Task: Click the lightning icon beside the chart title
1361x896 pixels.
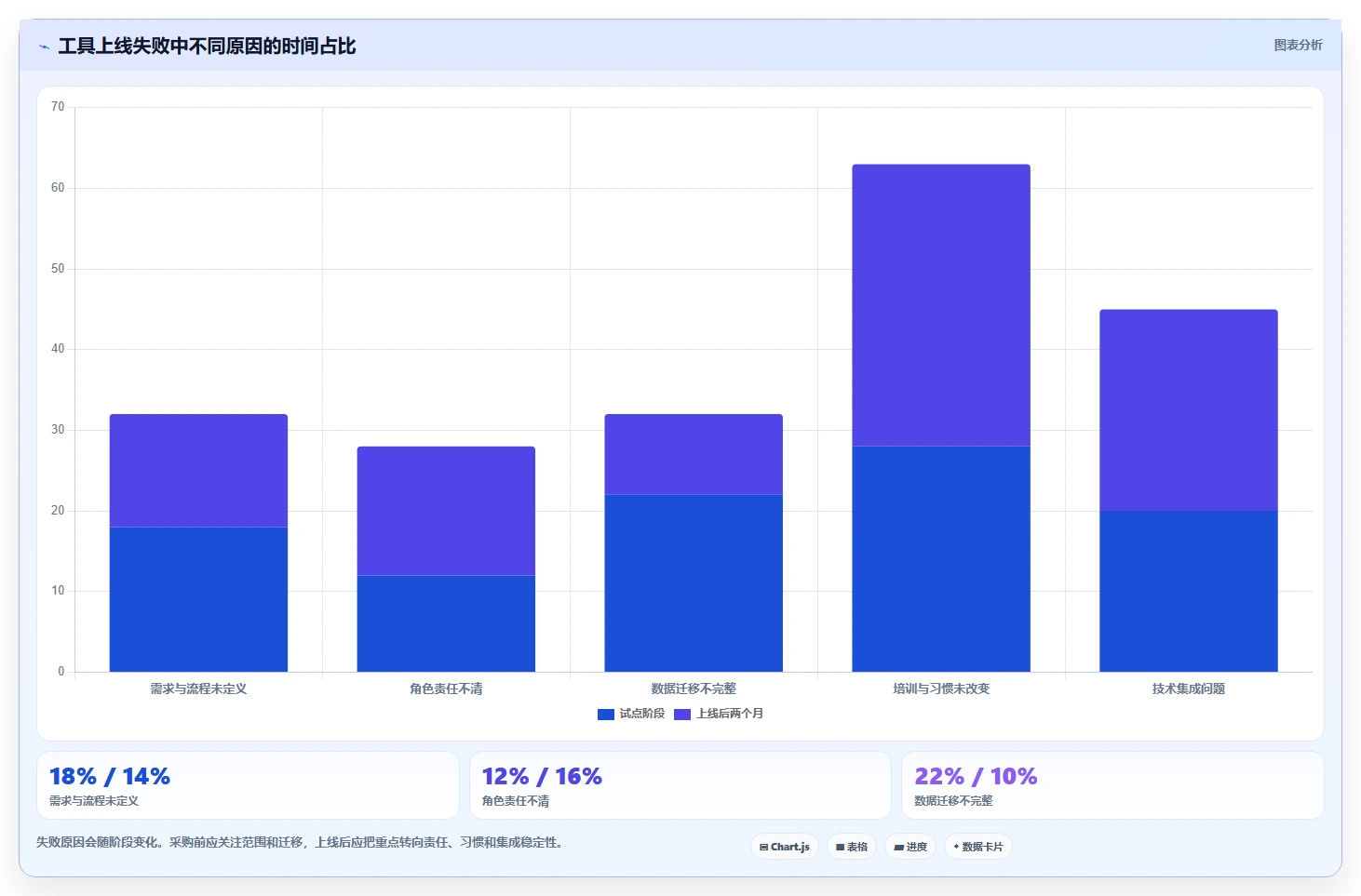Action: (x=44, y=47)
